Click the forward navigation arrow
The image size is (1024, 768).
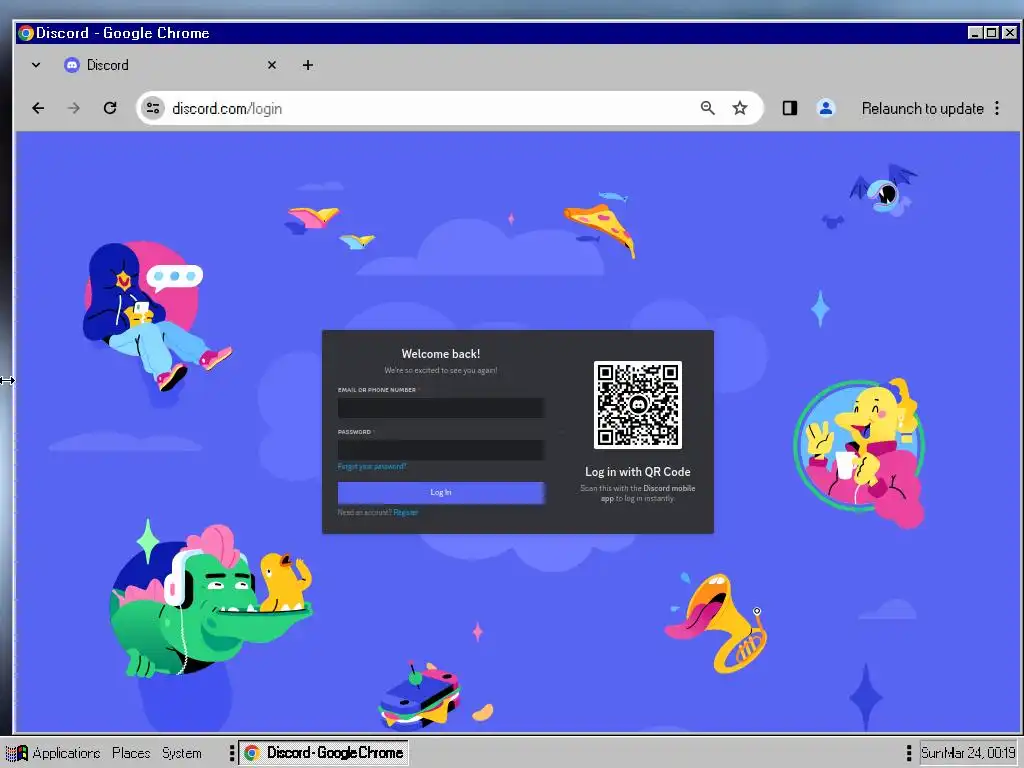tap(74, 108)
